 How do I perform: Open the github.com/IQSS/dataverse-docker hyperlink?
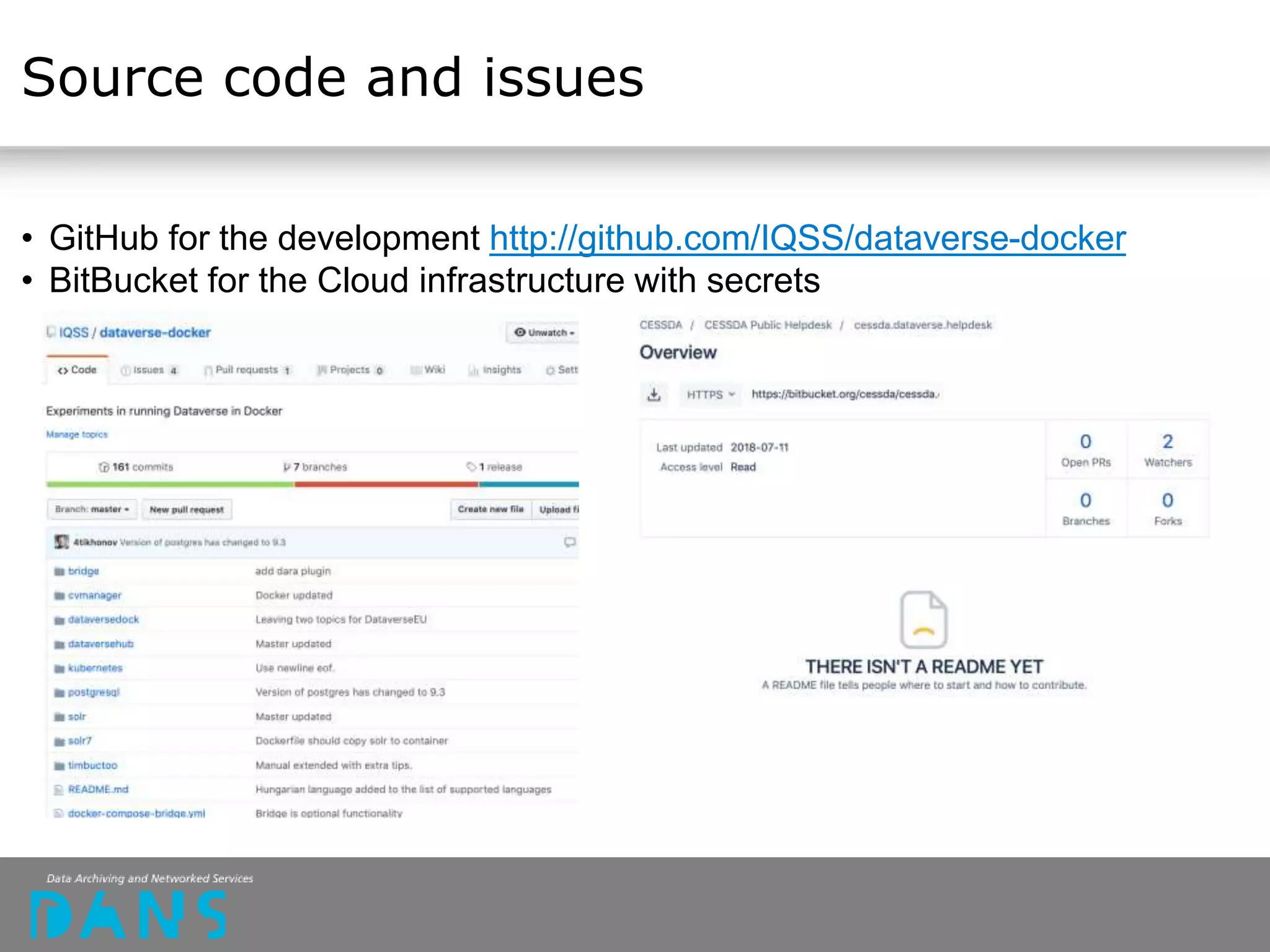click(x=807, y=239)
